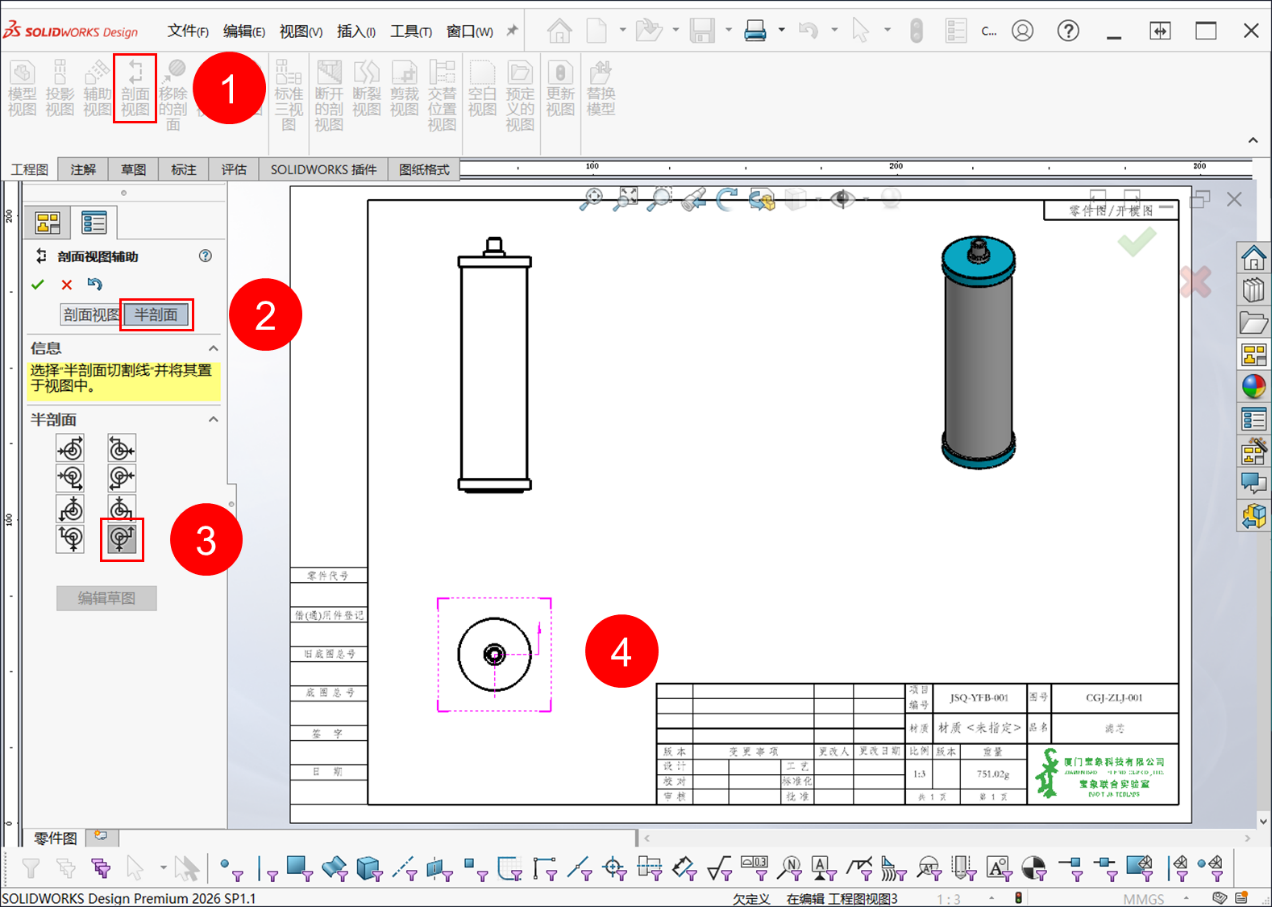Open the 插入 (Insert) menu
Image resolution: width=1272 pixels, height=907 pixels.
(x=356, y=31)
